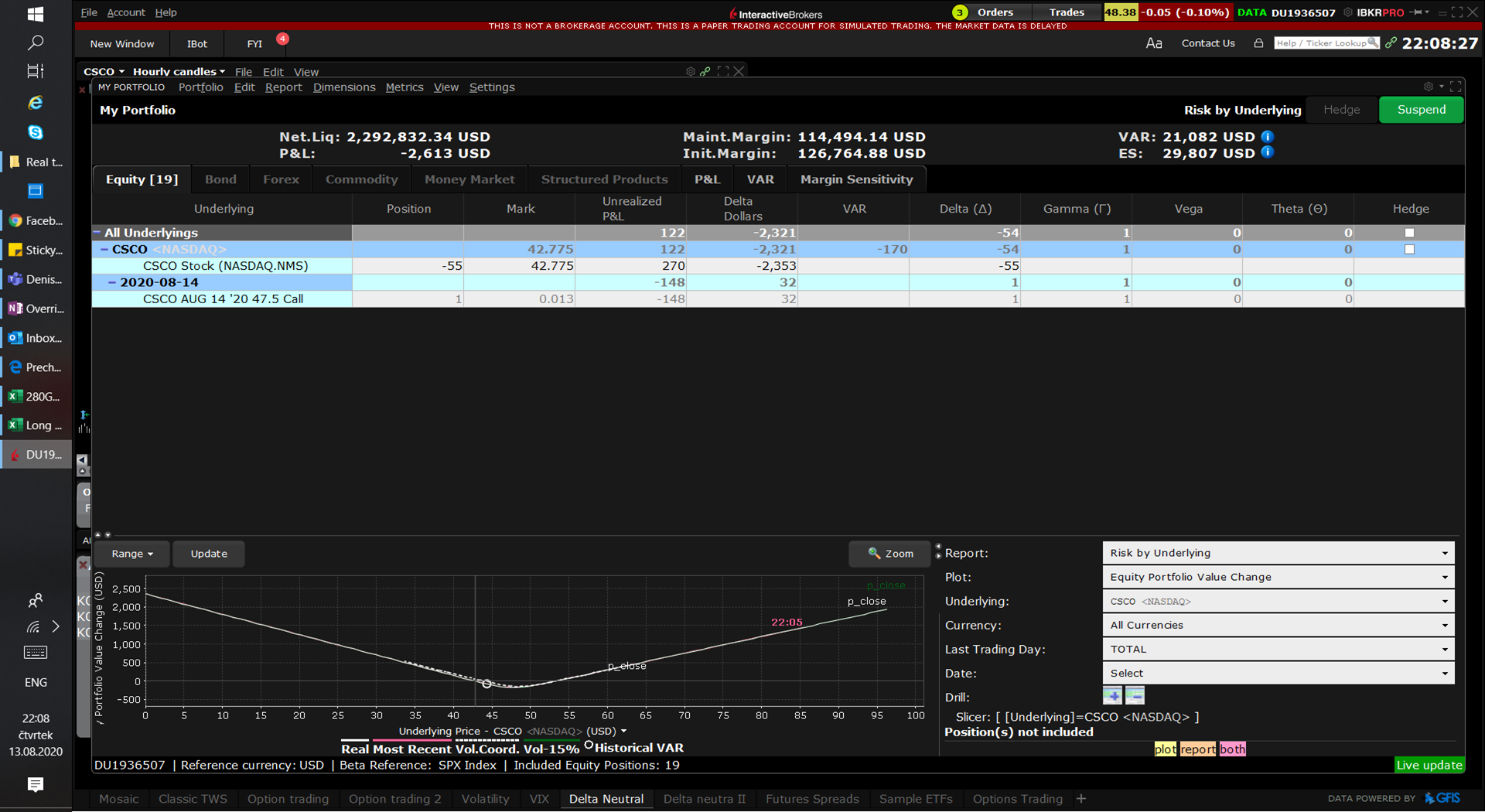Open the Range dropdown
This screenshot has width=1485, height=812.
pyautogui.click(x=132, y=554)
